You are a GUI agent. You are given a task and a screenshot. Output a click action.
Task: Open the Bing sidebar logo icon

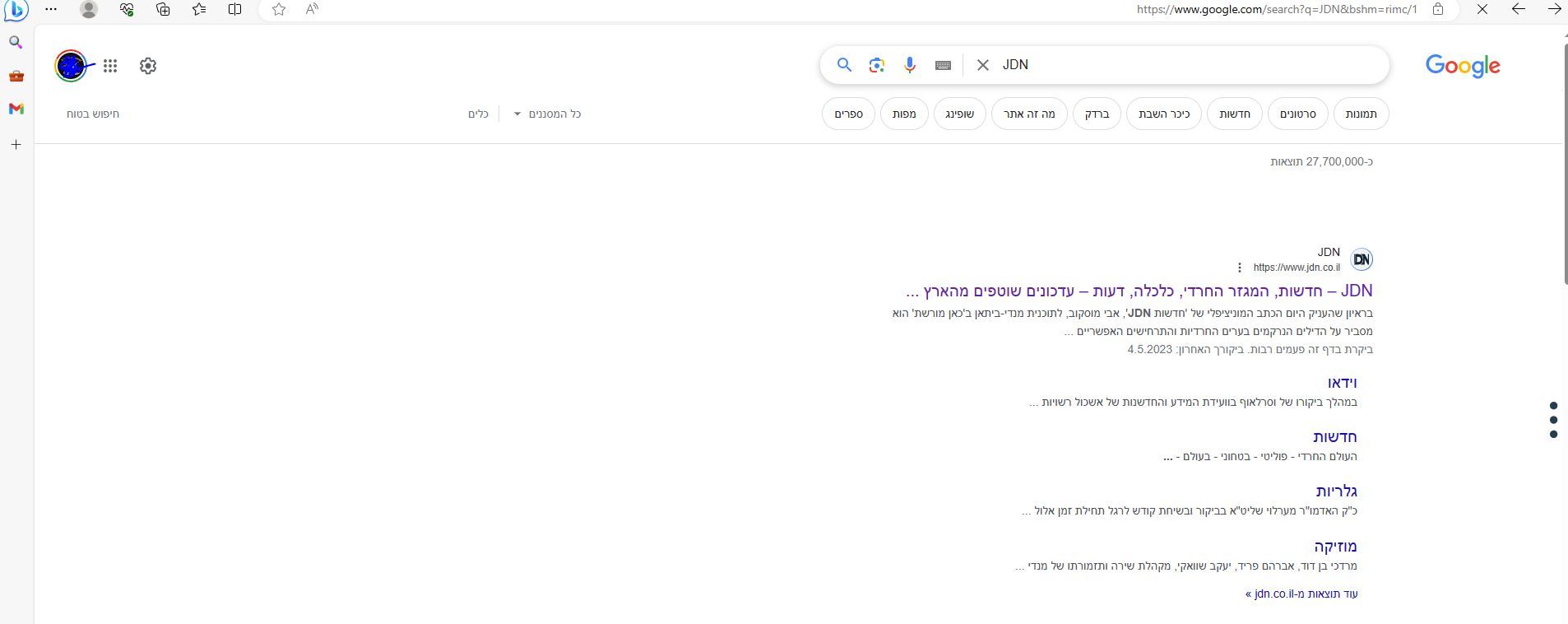click(16, 10)
